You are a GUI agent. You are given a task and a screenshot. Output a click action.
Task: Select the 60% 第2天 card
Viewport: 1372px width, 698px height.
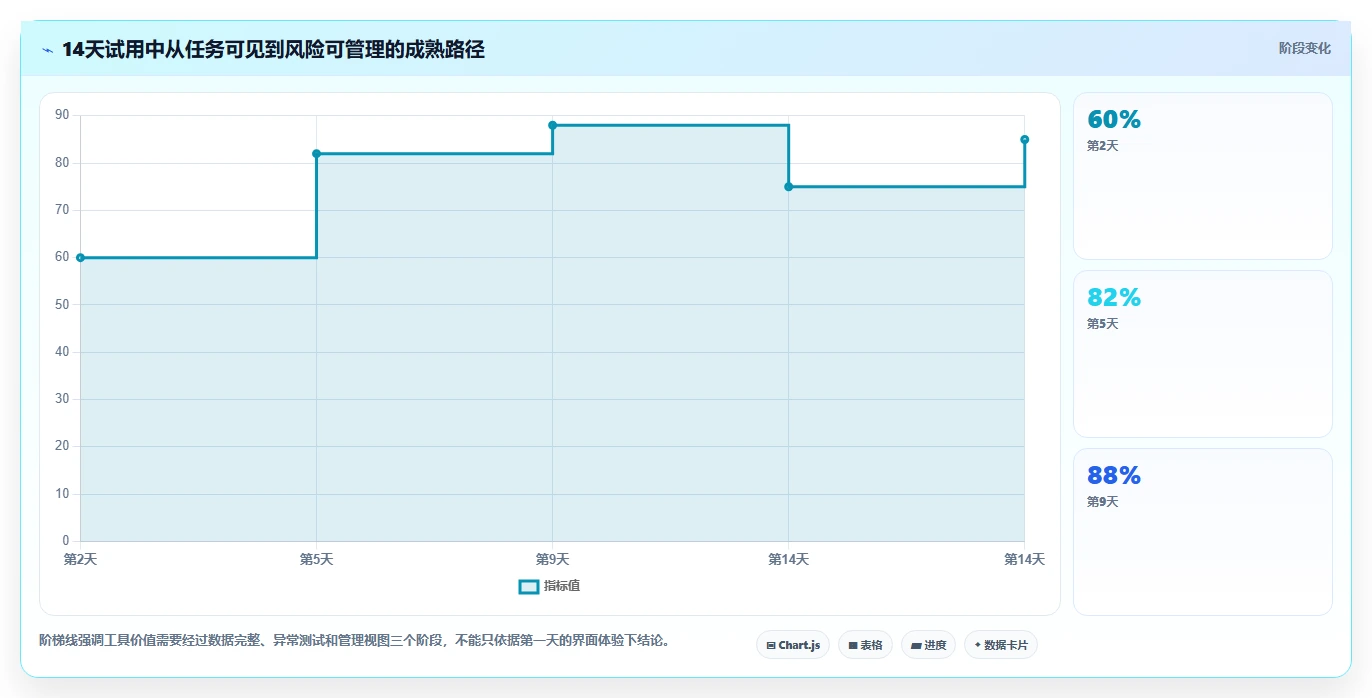(1202, 176)
